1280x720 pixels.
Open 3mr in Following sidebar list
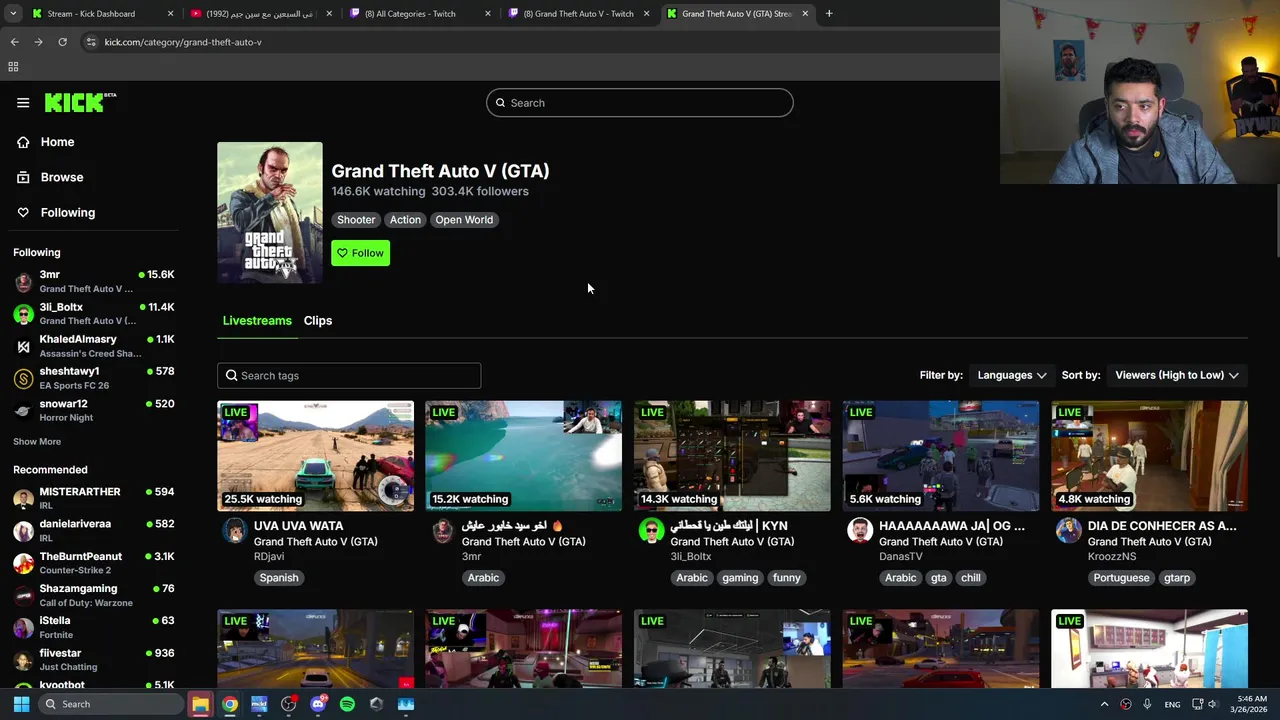click(x=94, y=281)
